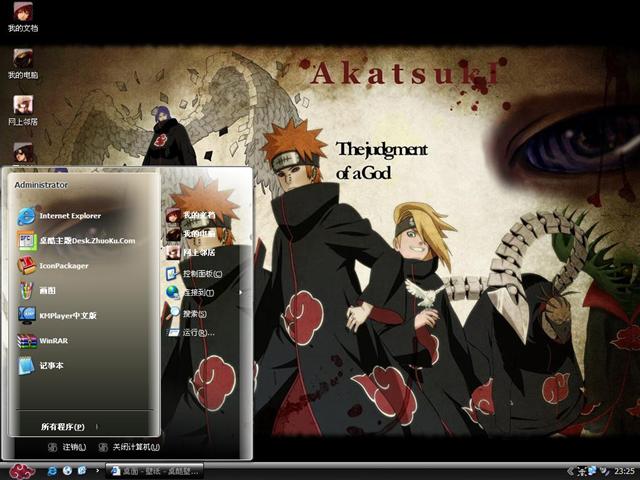Viewport: 640px width, 480px height.
Task: Open WinRAR from the start menu
Action: pos(53,340)
